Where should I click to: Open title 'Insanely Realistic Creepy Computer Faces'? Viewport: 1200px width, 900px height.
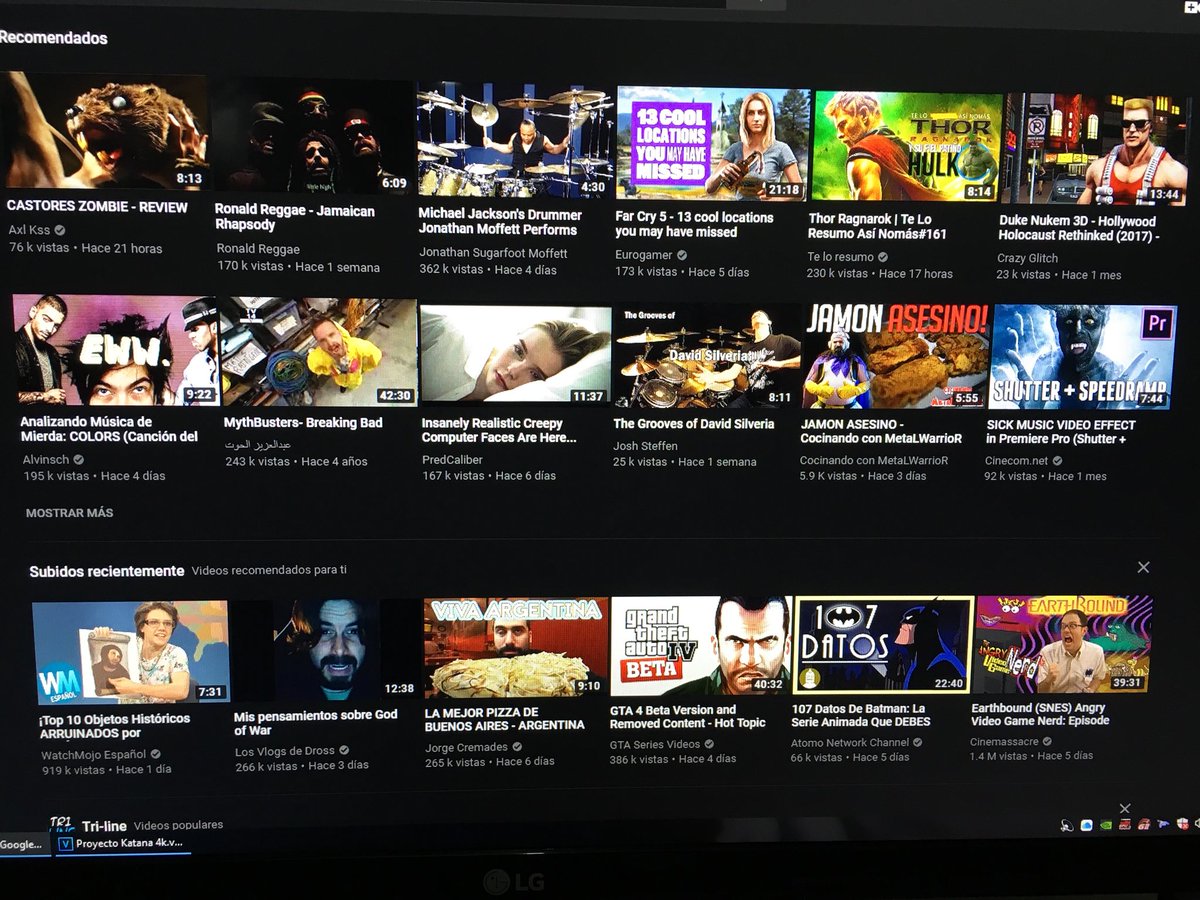(x=500, y=430)
